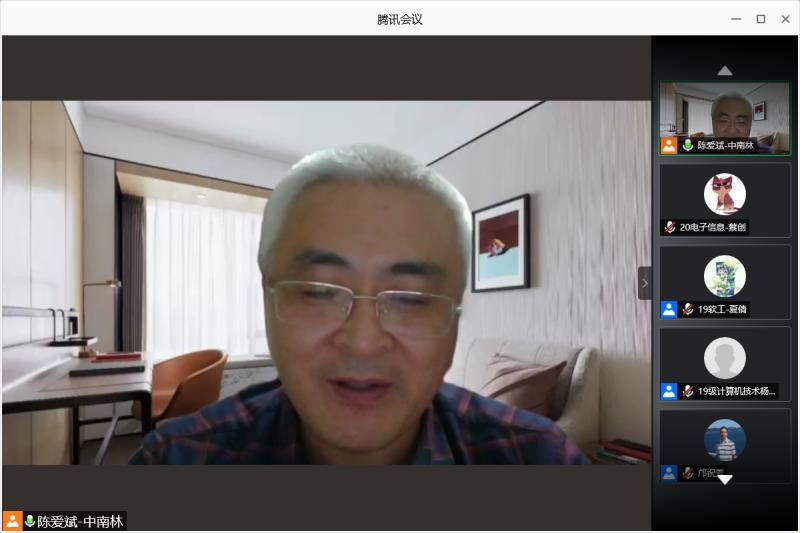Viewport: 800px width, 533px height.
Task: Select 陈爱斌's video thumbnail in the sidebar
Action: tap(724, 110)
